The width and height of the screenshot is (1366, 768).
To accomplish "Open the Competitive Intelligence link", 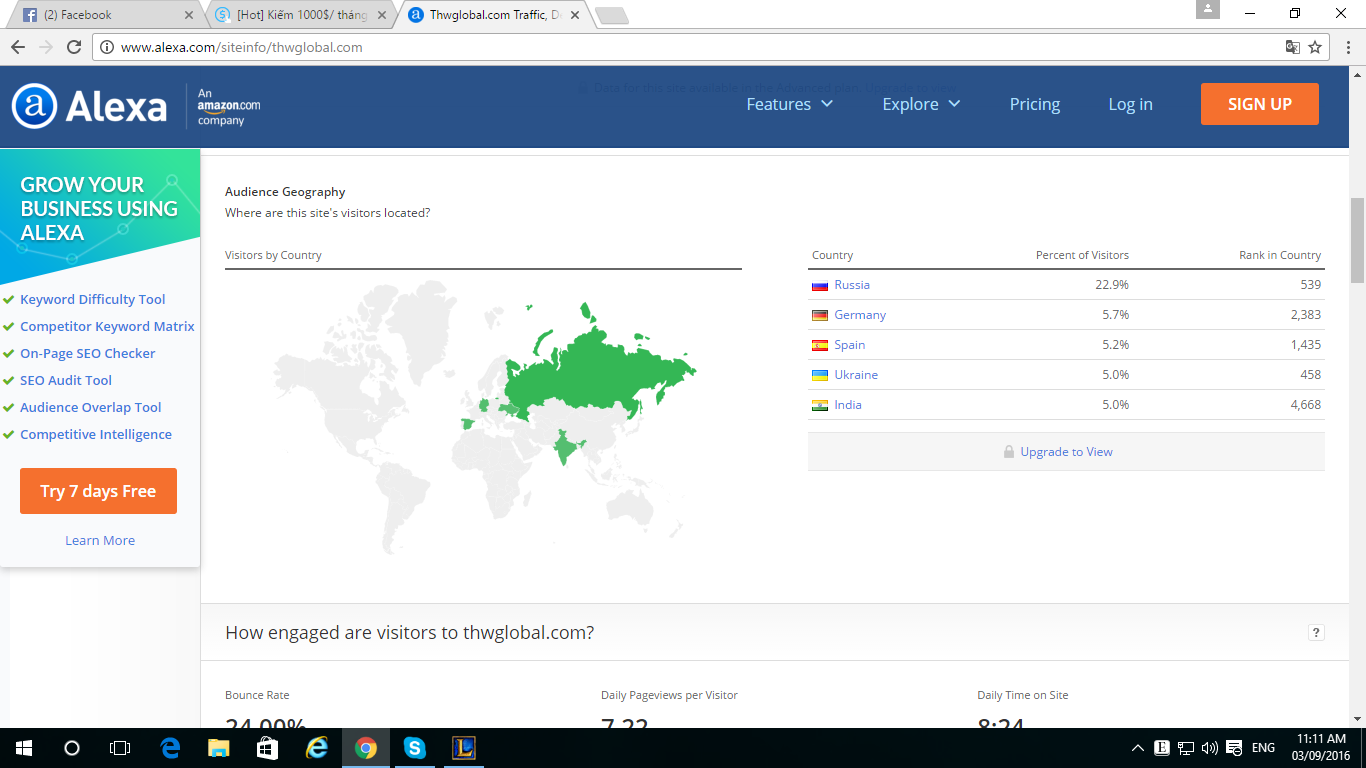I will (96, 434).
